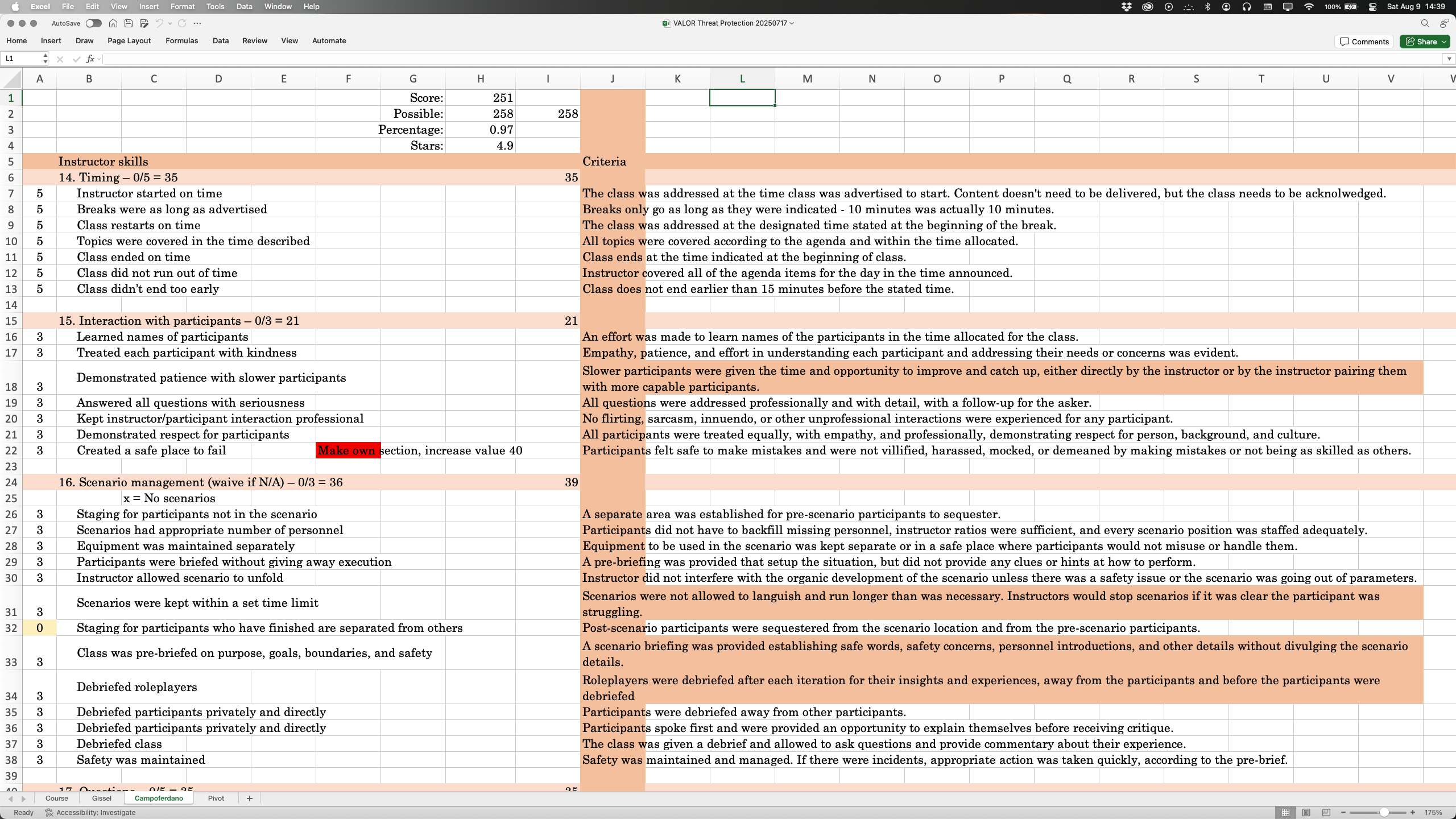Click the yellow 0 score cell
1456x819 pixels.
click(x=40, y=628)
